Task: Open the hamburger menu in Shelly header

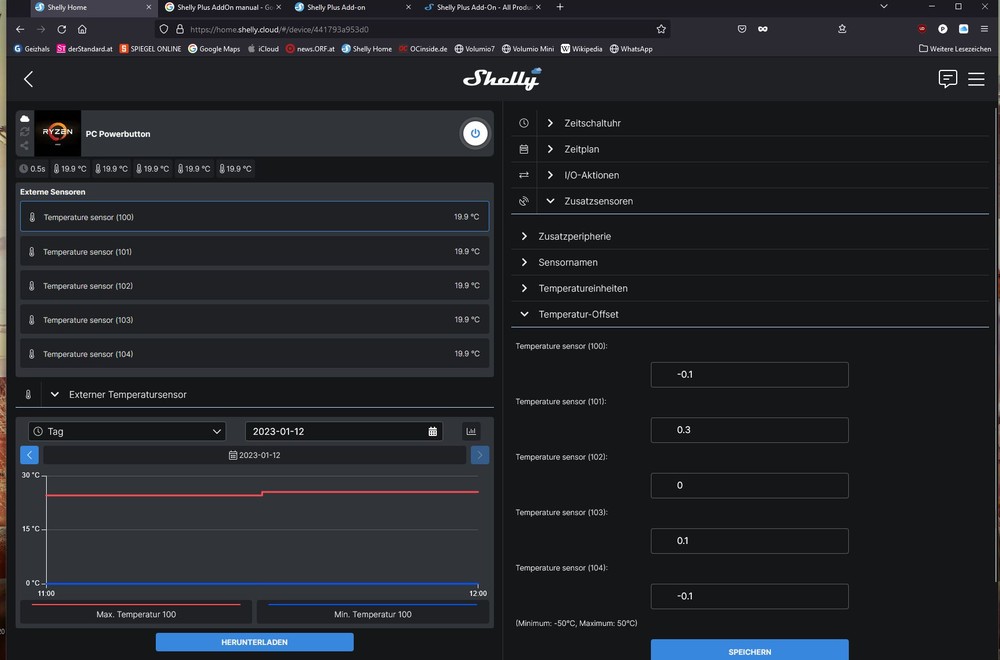Action: pos(976,79)
